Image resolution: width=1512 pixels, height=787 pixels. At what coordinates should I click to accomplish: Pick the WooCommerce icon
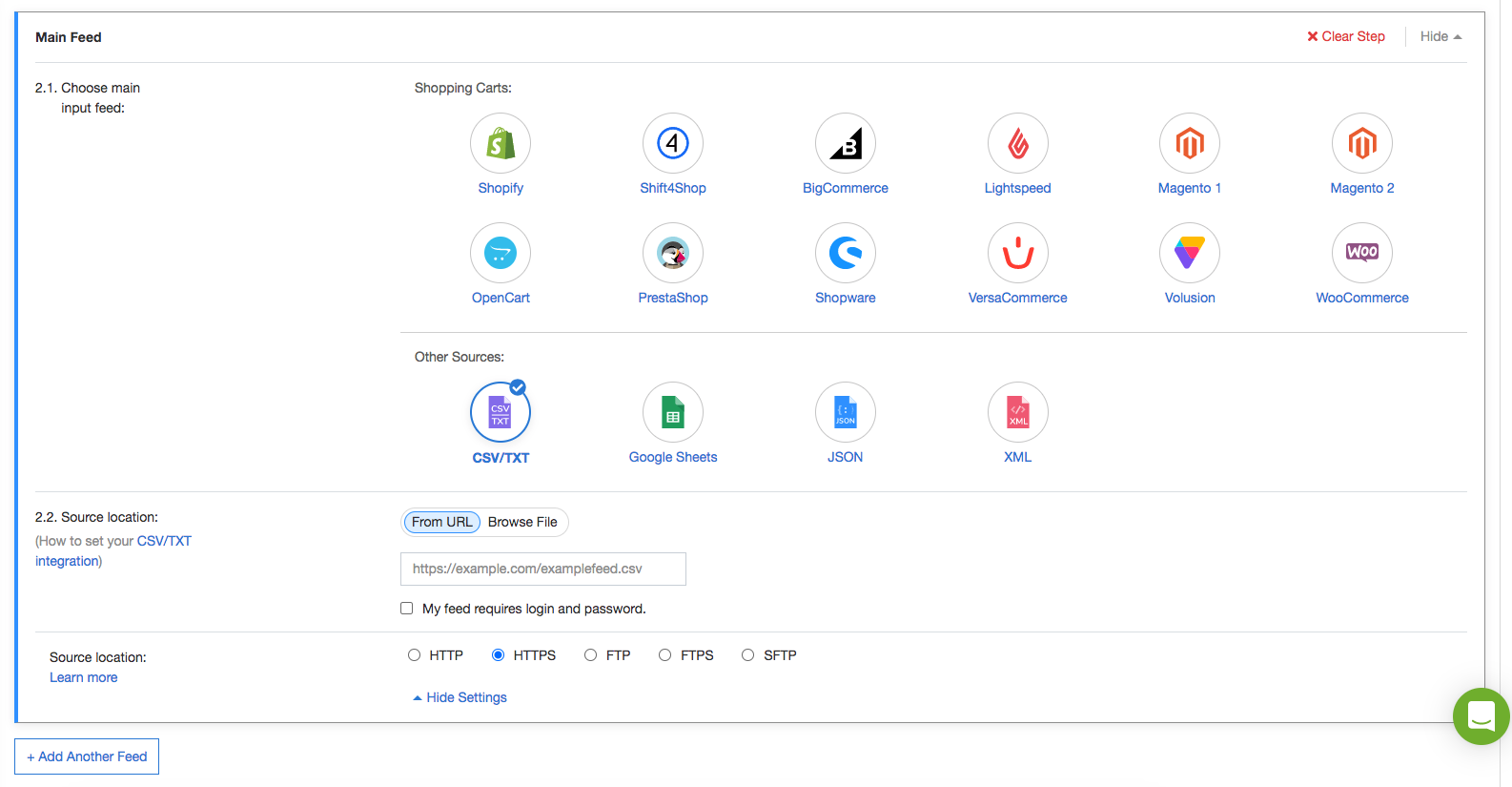click(x=1362, y=253)
